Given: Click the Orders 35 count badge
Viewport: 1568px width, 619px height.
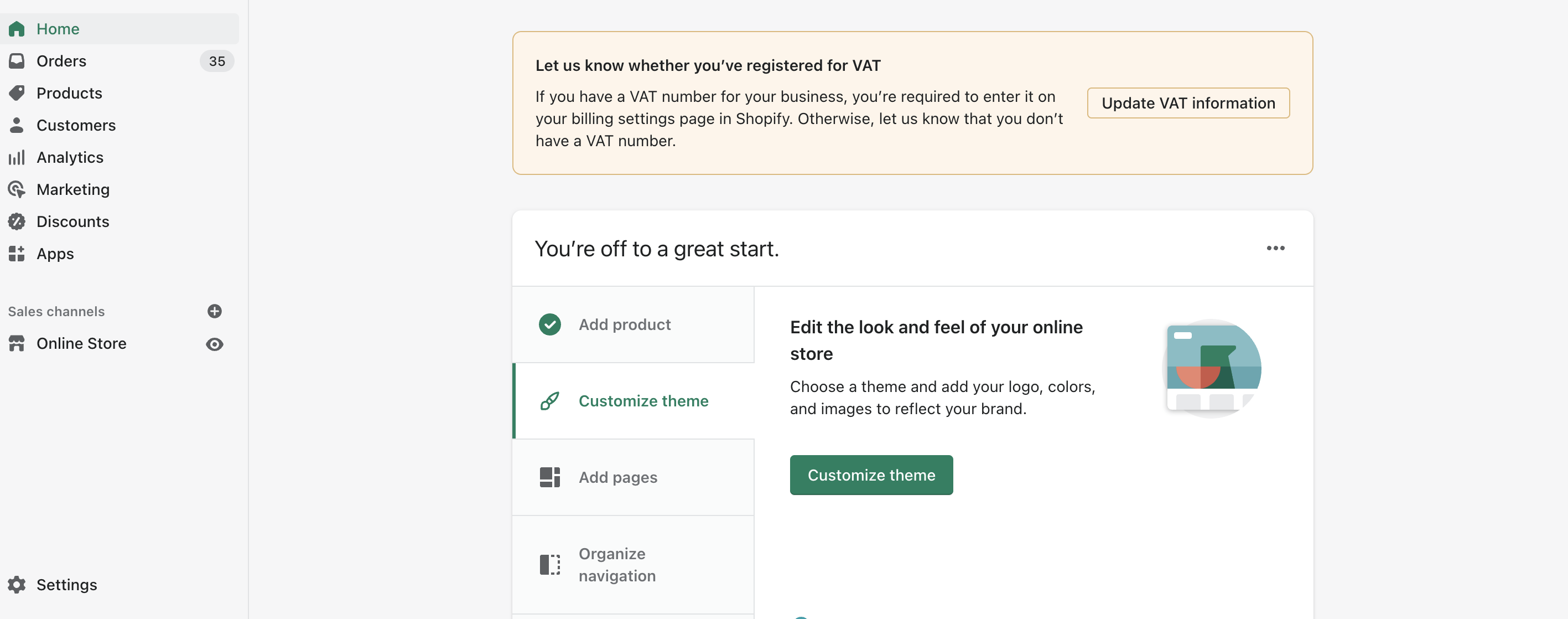Looking at the screenshot, I should pyautogui.click(x=217, y=61).
